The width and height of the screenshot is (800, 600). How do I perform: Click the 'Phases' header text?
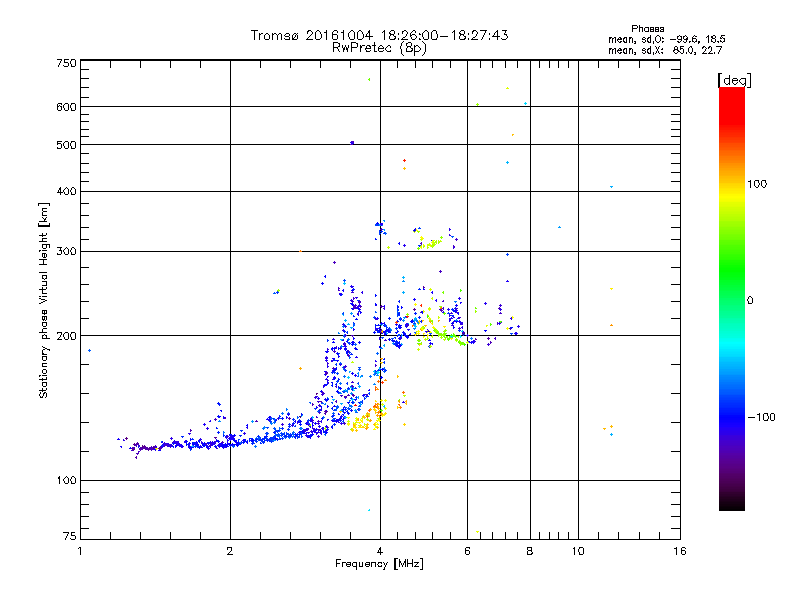click(x=647, y=29)
